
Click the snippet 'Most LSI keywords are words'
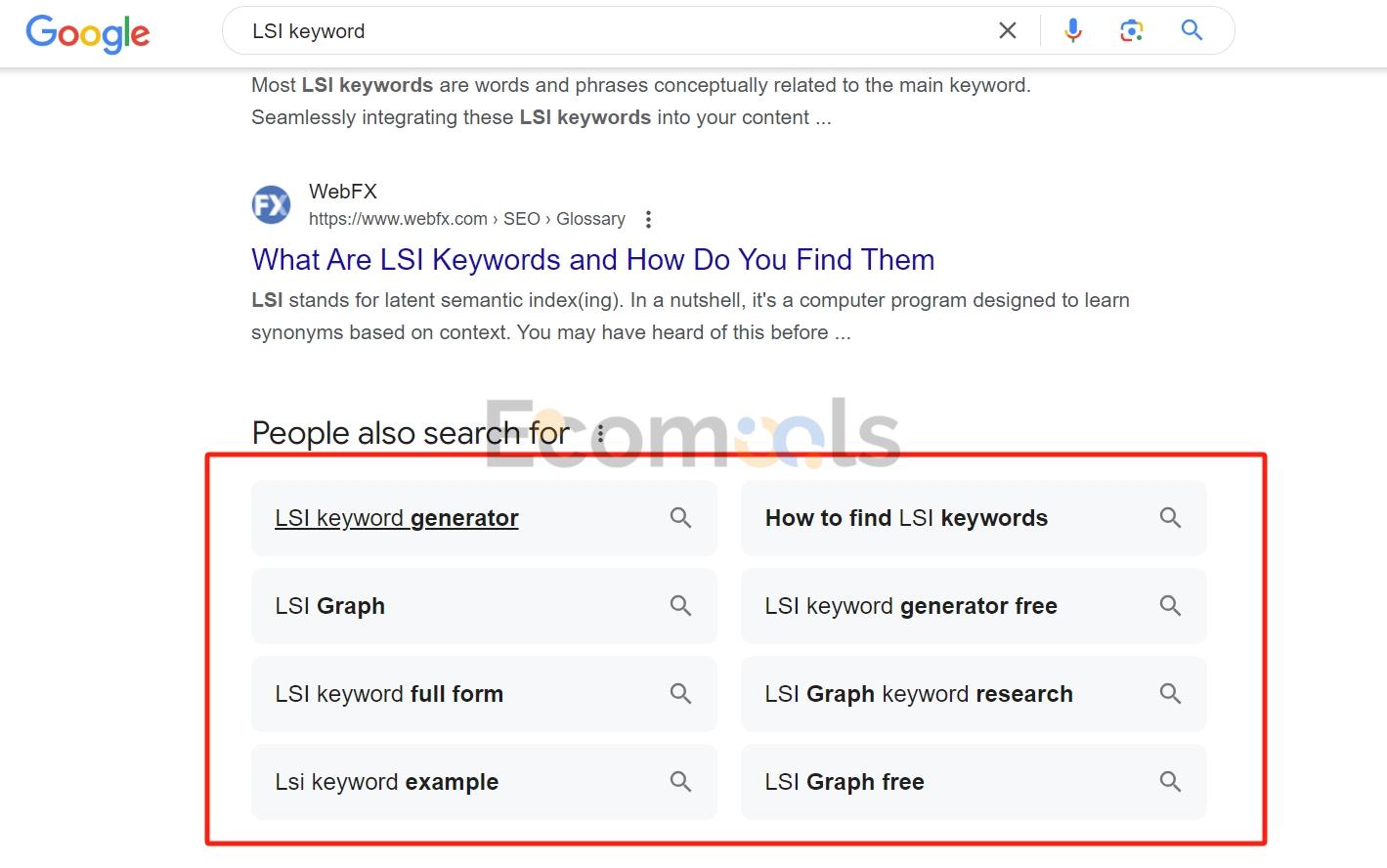(x=641, y=101)
